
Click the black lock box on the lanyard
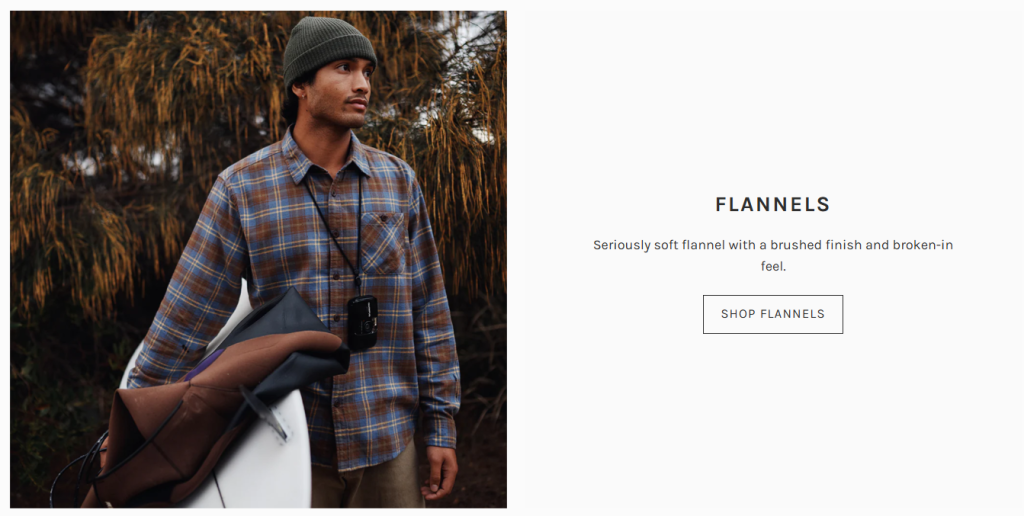[x=362, y=322]
